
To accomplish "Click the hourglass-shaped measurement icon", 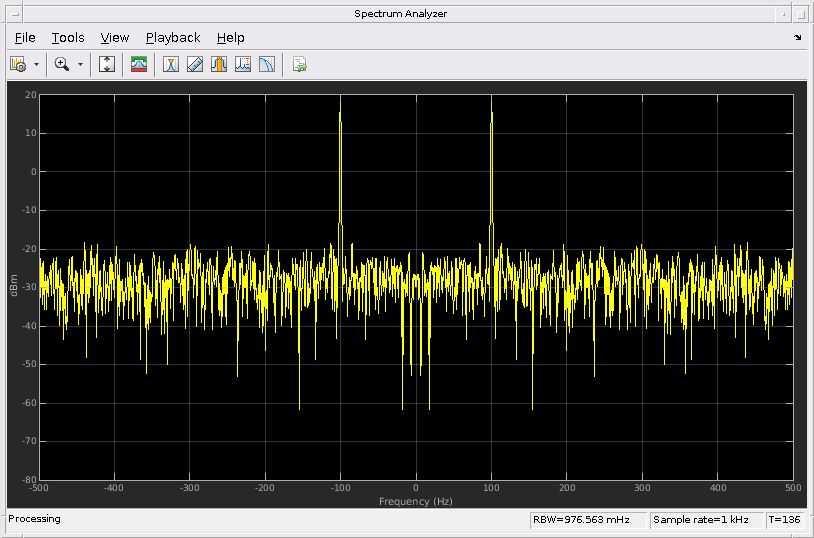I will (x=171, y=64).
